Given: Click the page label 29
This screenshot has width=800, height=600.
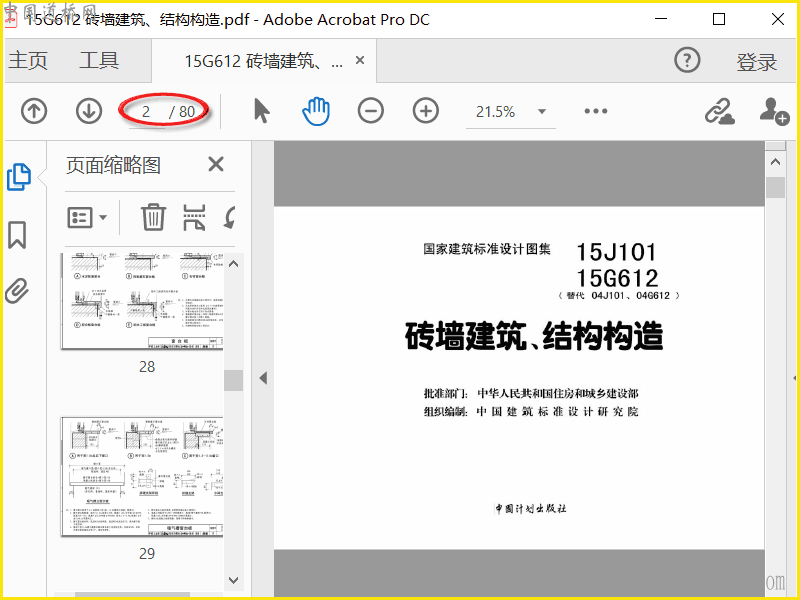Looking at the screenshot, I should coord(147,554).
